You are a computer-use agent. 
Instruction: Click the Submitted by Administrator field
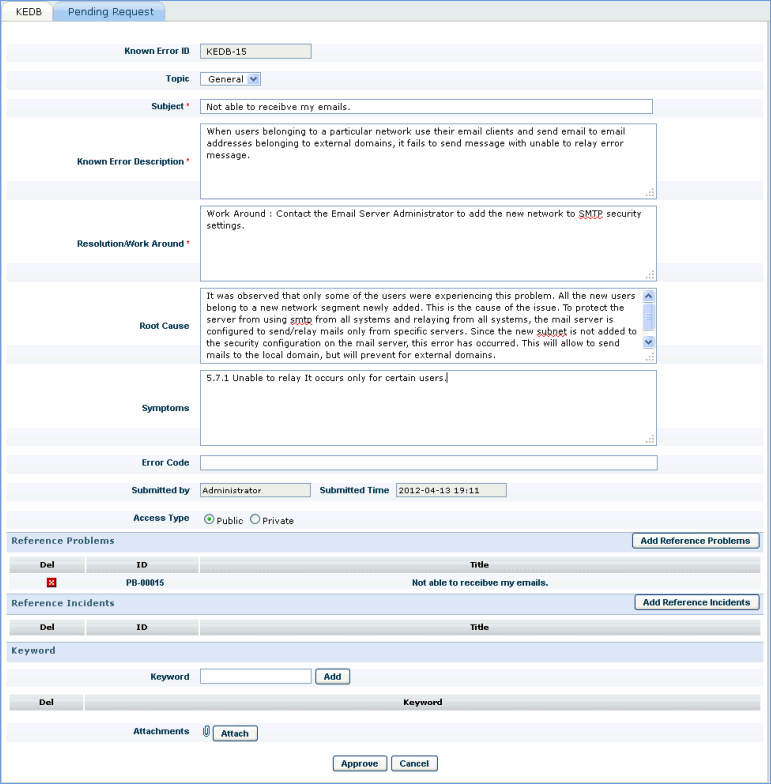pyautogui.click(x=256, y=490)
